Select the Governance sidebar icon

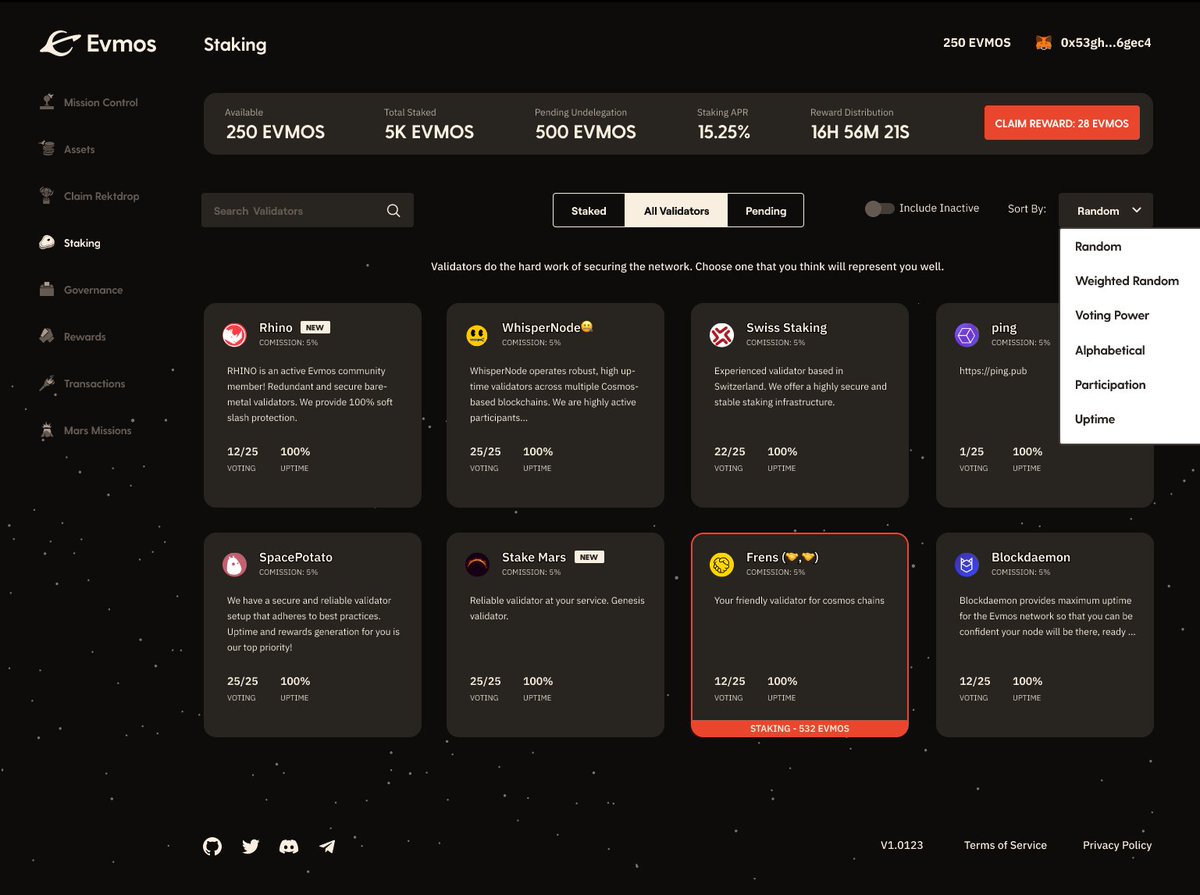[x=48, y=289]
